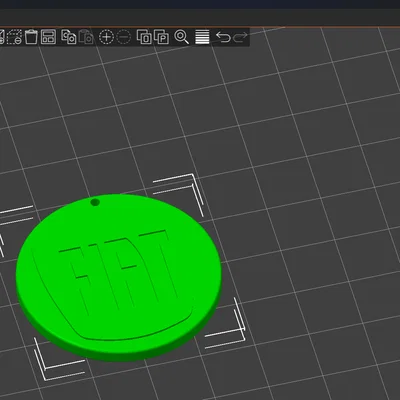Click the greyed Paste icon
This screenshot has height=400, width=400.
86,37
